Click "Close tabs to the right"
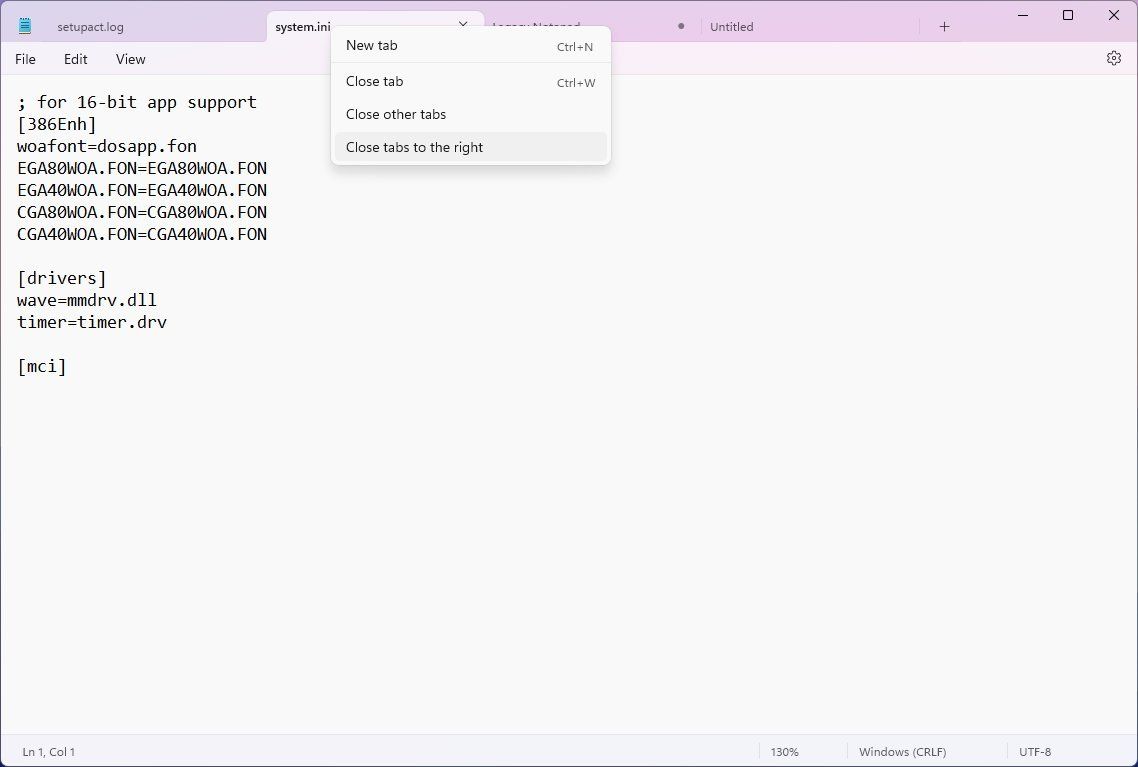Screen dimensions: 1138x767 coord(414,147)
